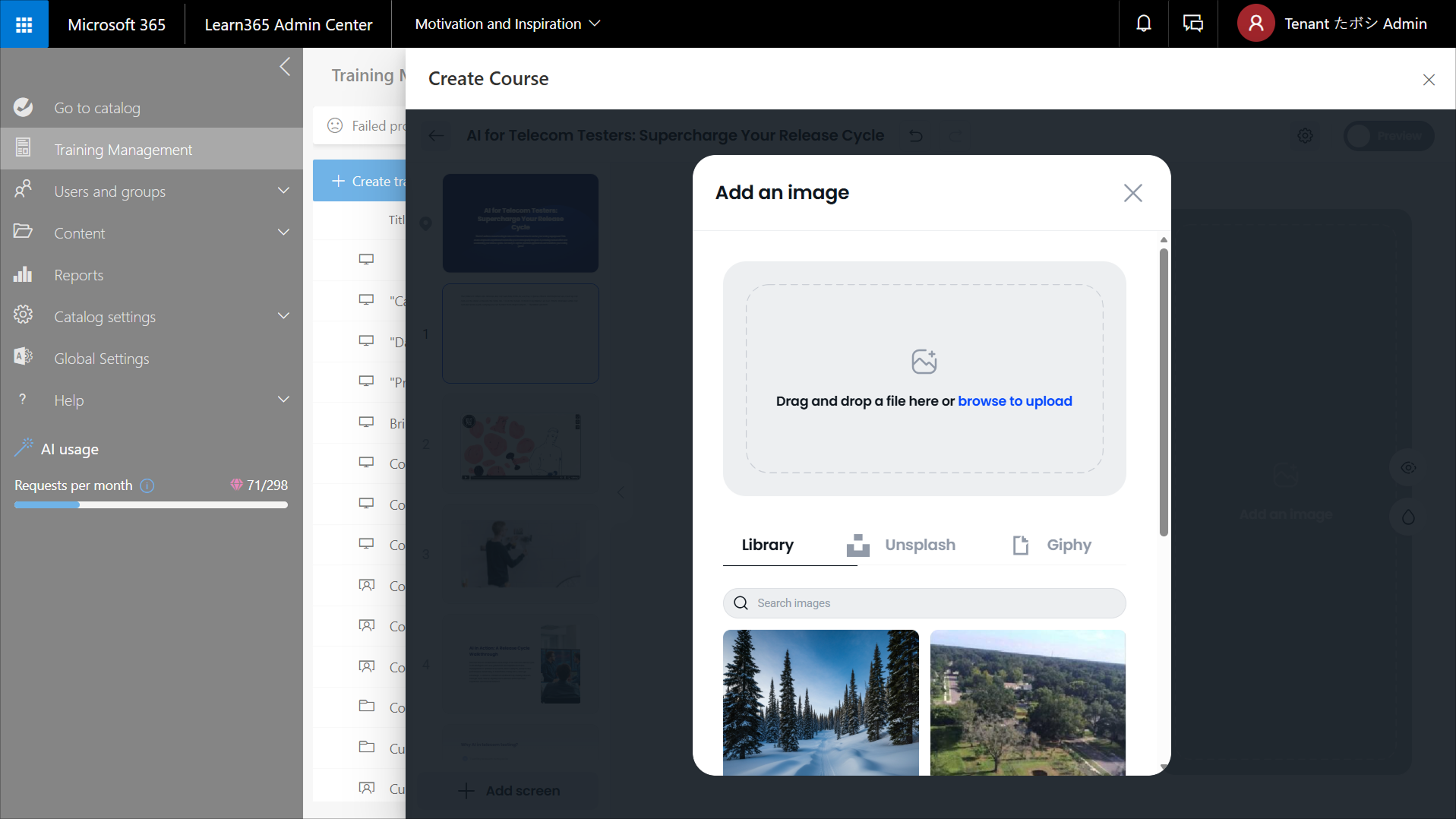Open the Motivation and Inspiration dropdown
This screenshot has height=819, width=1456.
507,24
